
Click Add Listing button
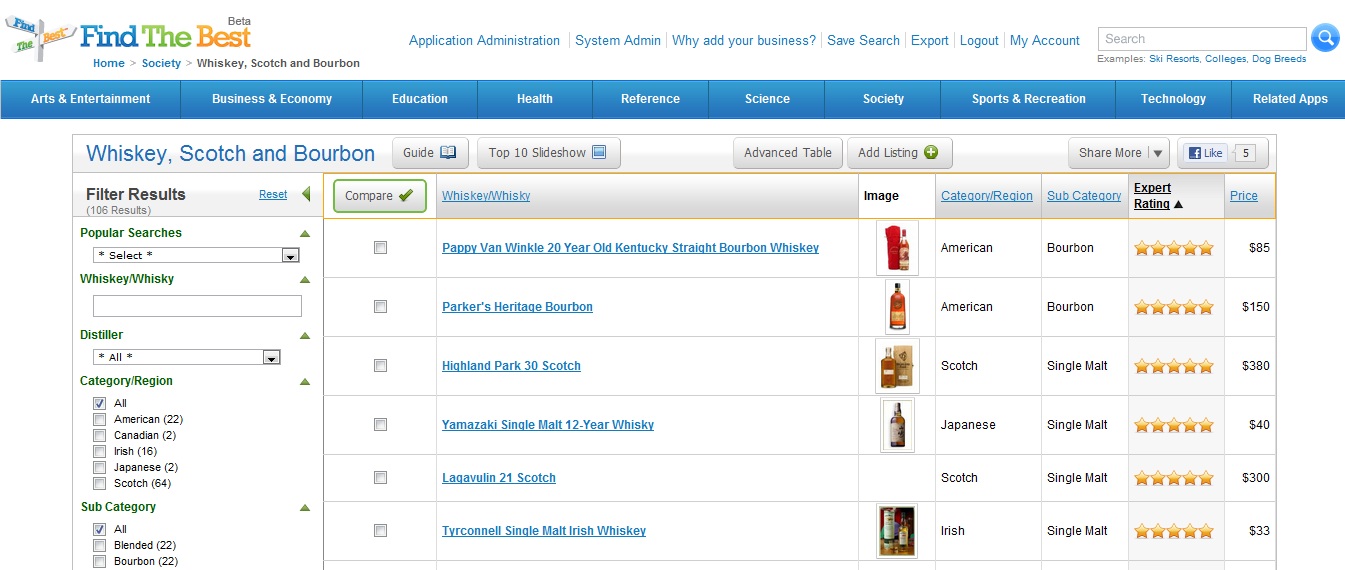pyautogui.click(x=899, y=153)
